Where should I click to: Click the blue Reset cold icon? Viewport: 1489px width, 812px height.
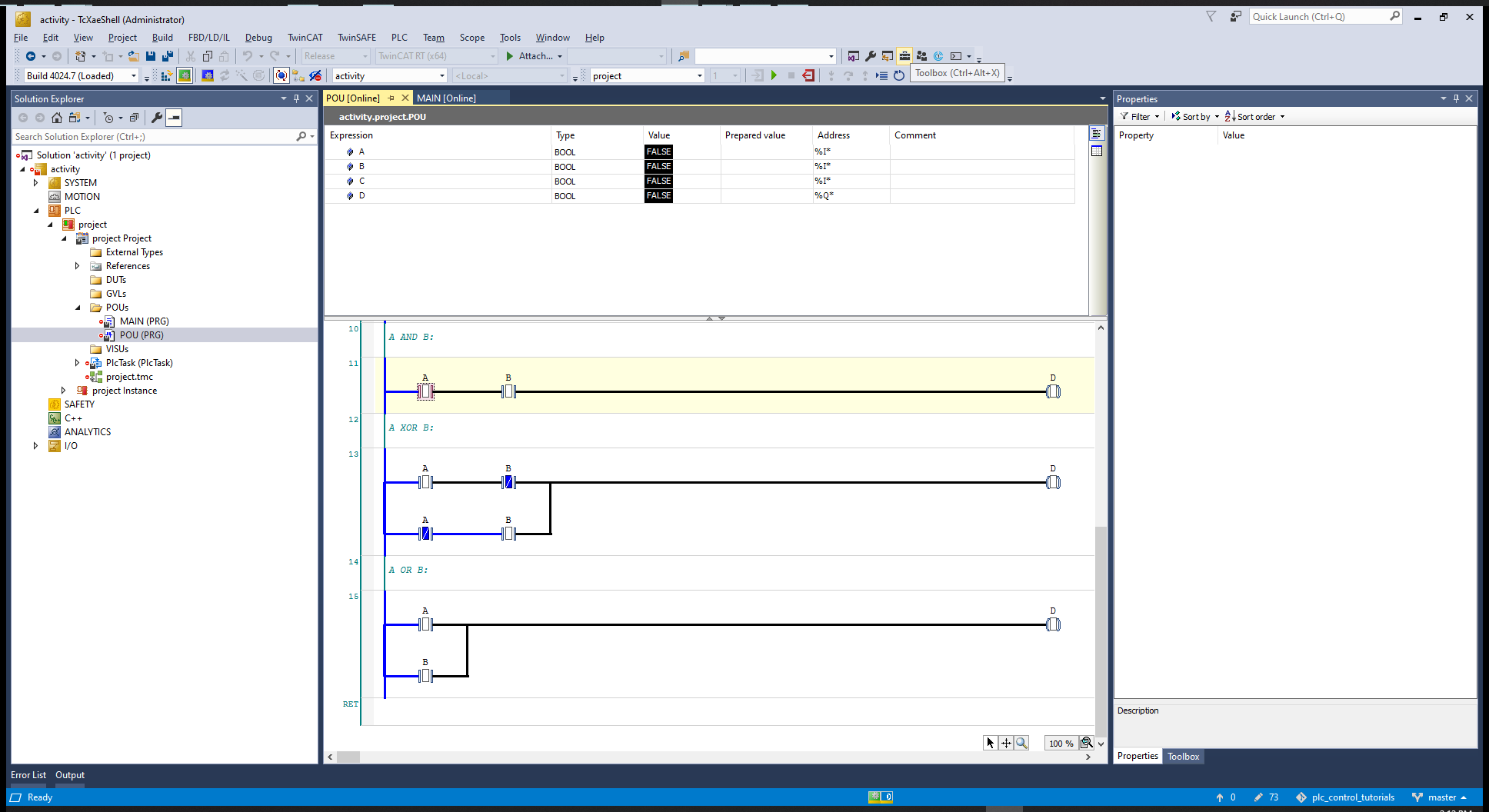[x=898, y=75]
